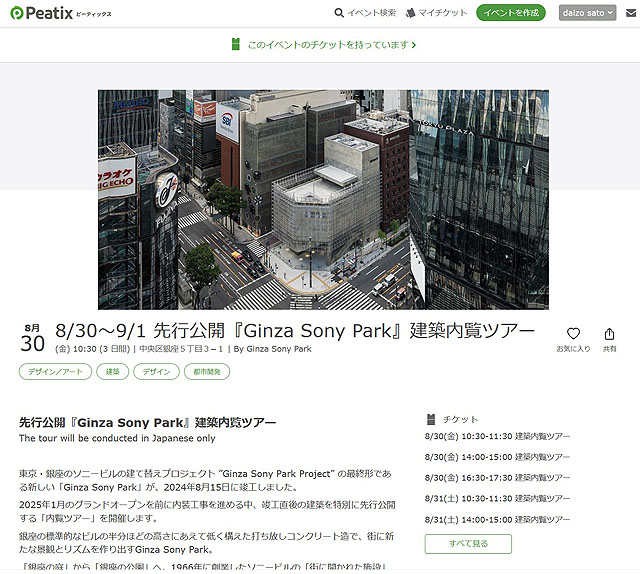Click the チケット section ticket icon

tap(431, 419)
